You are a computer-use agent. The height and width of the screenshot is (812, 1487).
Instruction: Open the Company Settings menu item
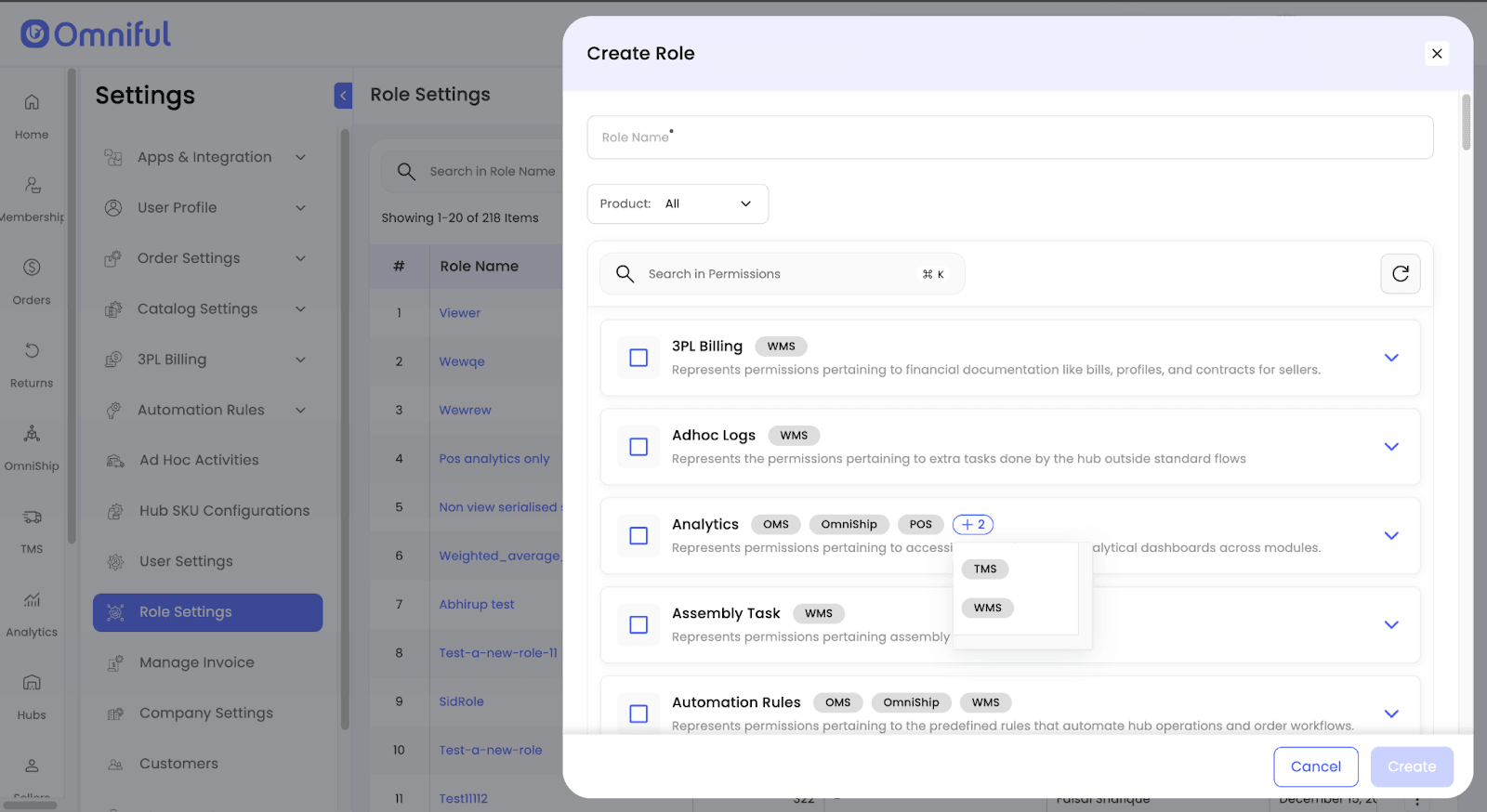point(205,714)
